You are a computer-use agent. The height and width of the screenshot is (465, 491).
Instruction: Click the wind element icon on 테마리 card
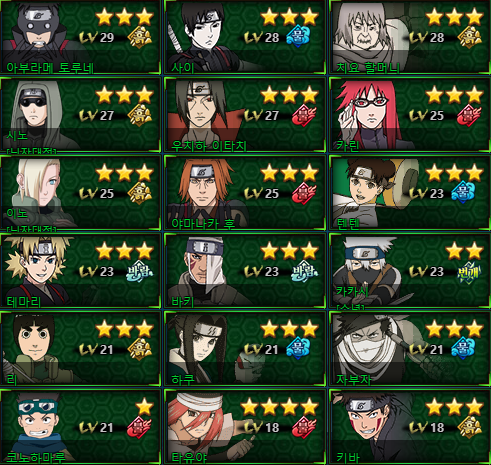coord(140,271)
